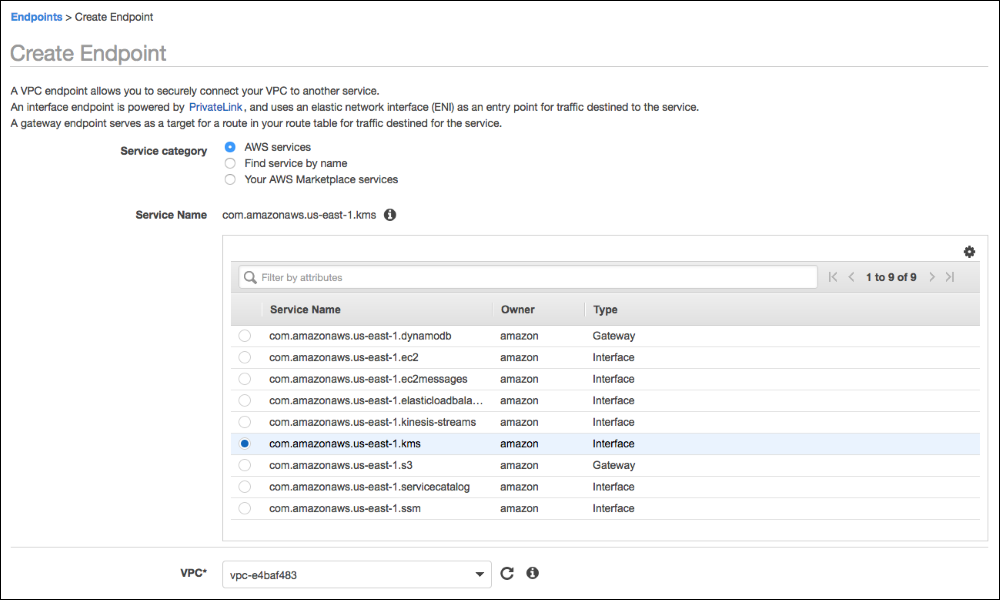Click the info icon beside the VPC selector
Screen dimensions: 1000x600
tap(532, 573)
